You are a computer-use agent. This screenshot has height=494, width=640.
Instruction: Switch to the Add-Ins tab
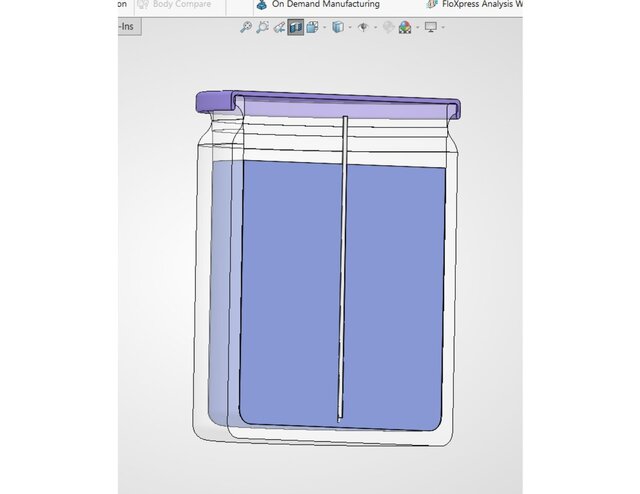127,26
